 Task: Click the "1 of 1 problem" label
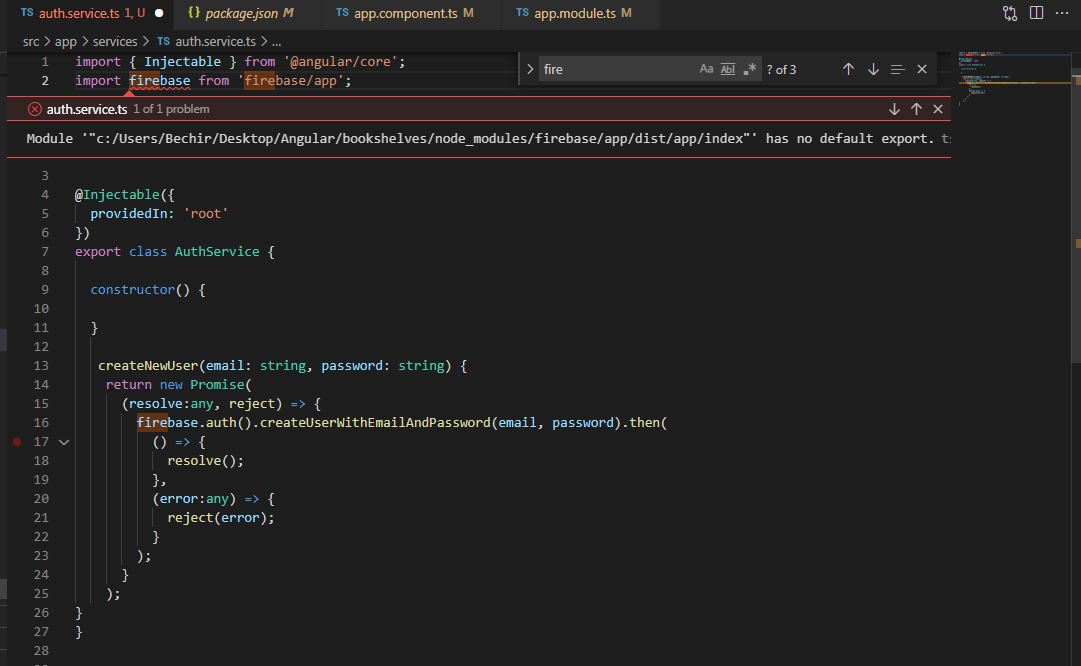tap(171, 109)
